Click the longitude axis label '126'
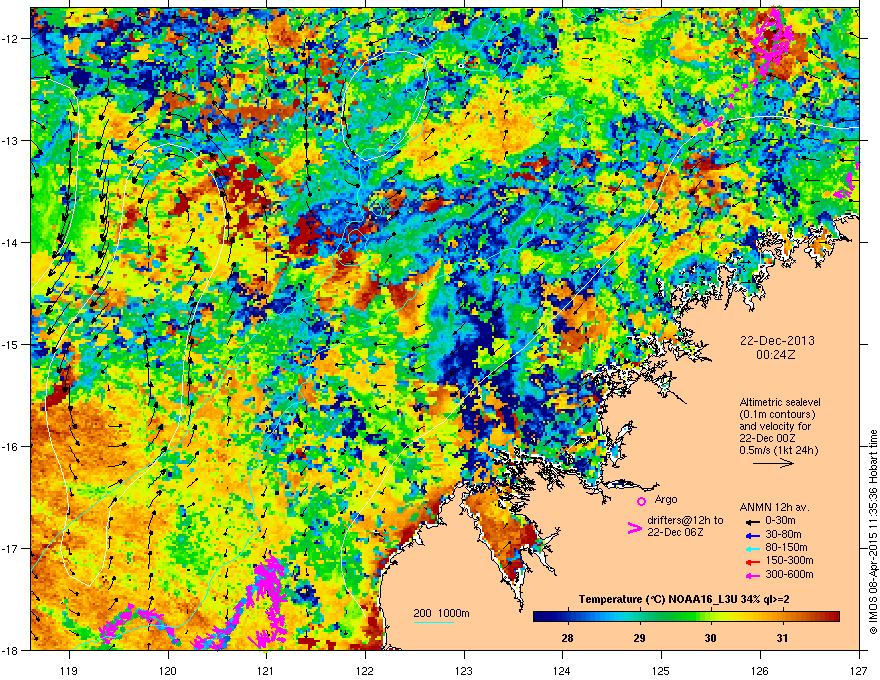880x680 pixels. (x=760, y=670)
